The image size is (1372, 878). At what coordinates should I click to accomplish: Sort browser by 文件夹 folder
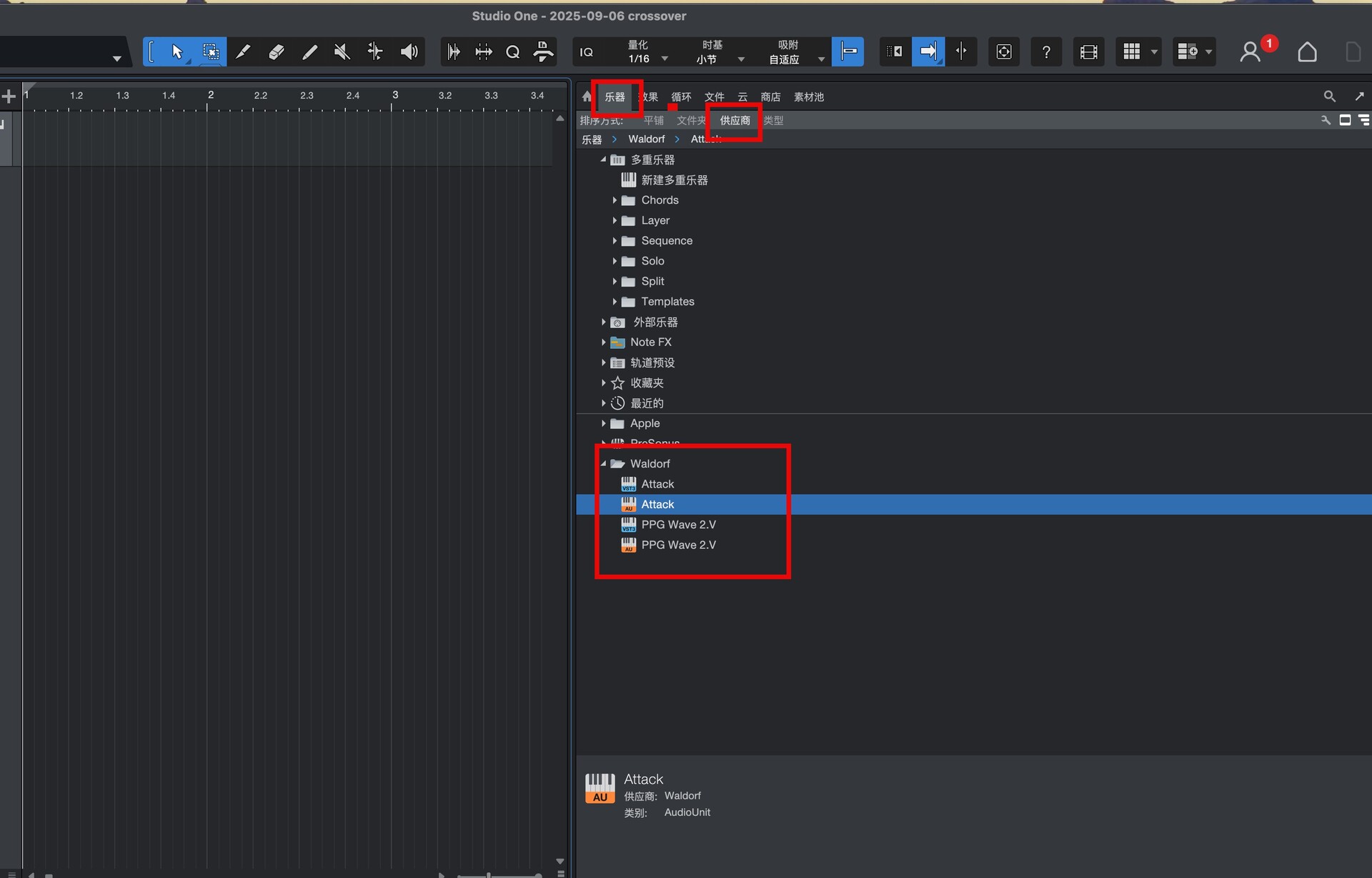point(691,120)
